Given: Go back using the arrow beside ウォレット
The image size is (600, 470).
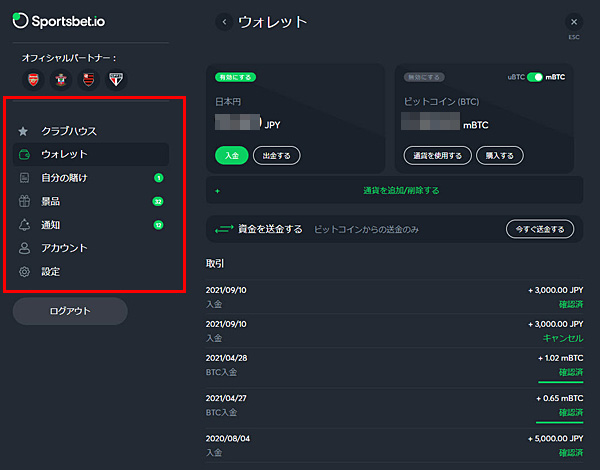Looking at the screenshot, I should point(224,21).
